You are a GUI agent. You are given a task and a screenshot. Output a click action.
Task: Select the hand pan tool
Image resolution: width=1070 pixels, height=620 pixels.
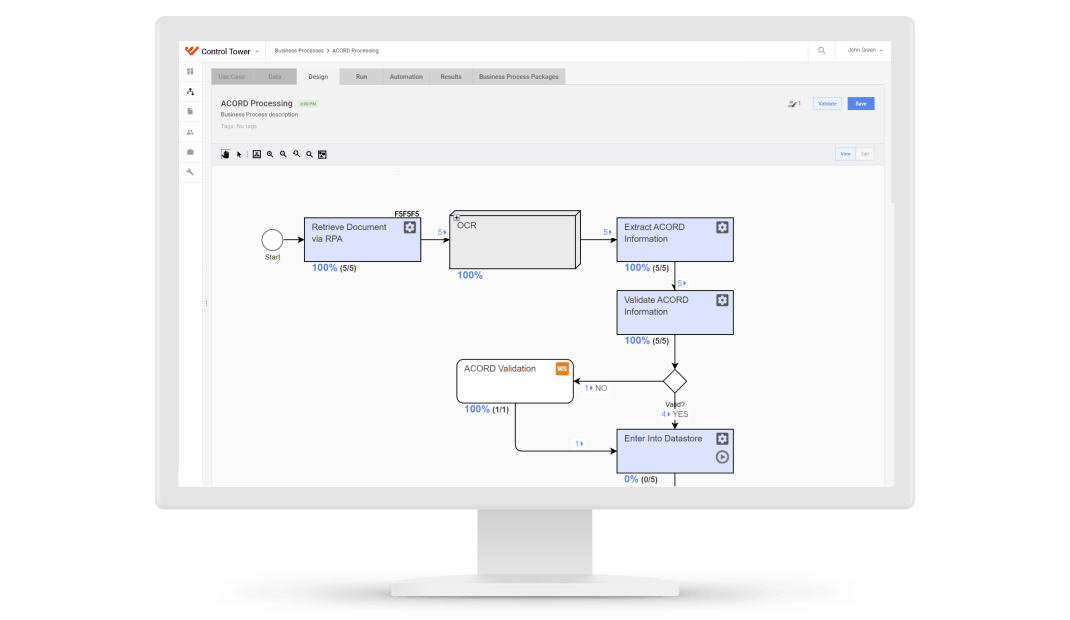(x=225, y=154)
